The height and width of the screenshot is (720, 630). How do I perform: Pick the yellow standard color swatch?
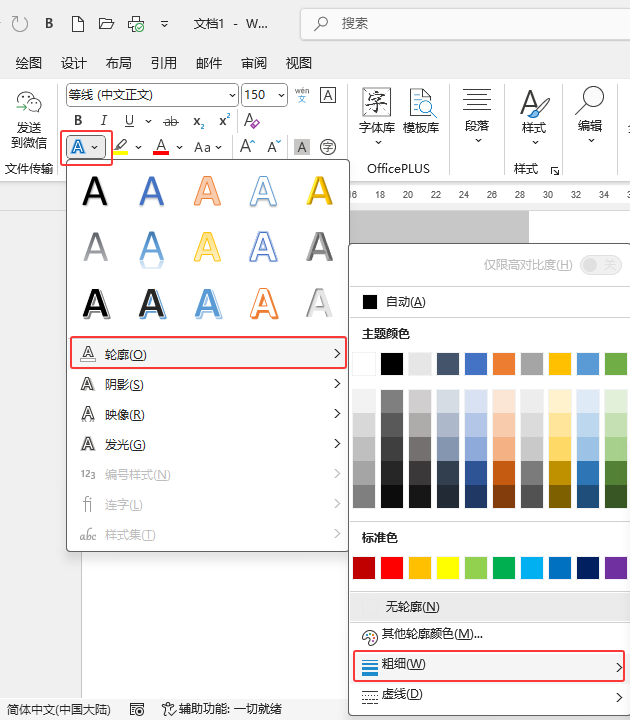448,568
